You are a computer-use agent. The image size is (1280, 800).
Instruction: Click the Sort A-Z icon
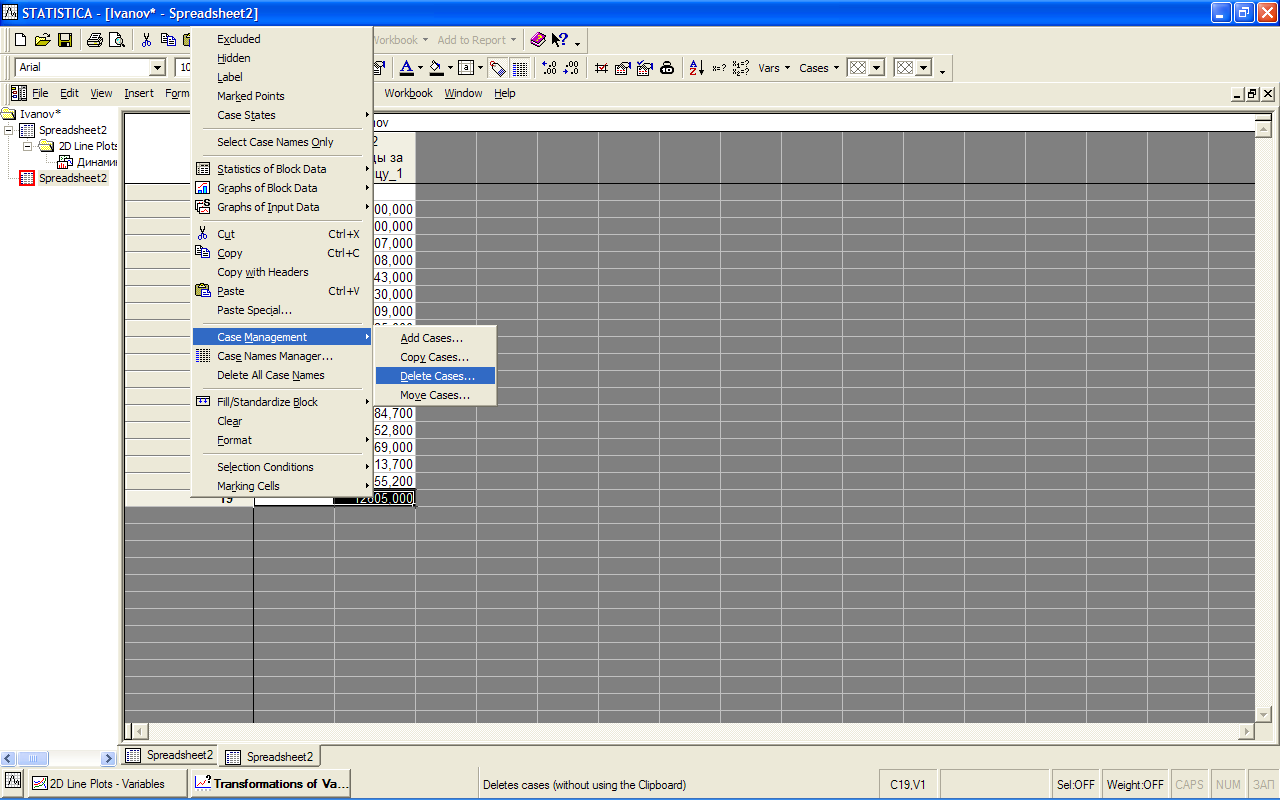(x=697, y=68)
